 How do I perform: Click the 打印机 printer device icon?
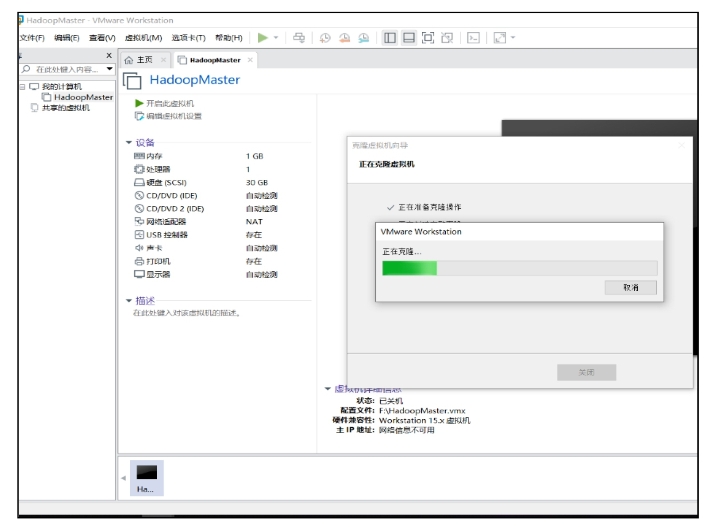pos(139,261)
